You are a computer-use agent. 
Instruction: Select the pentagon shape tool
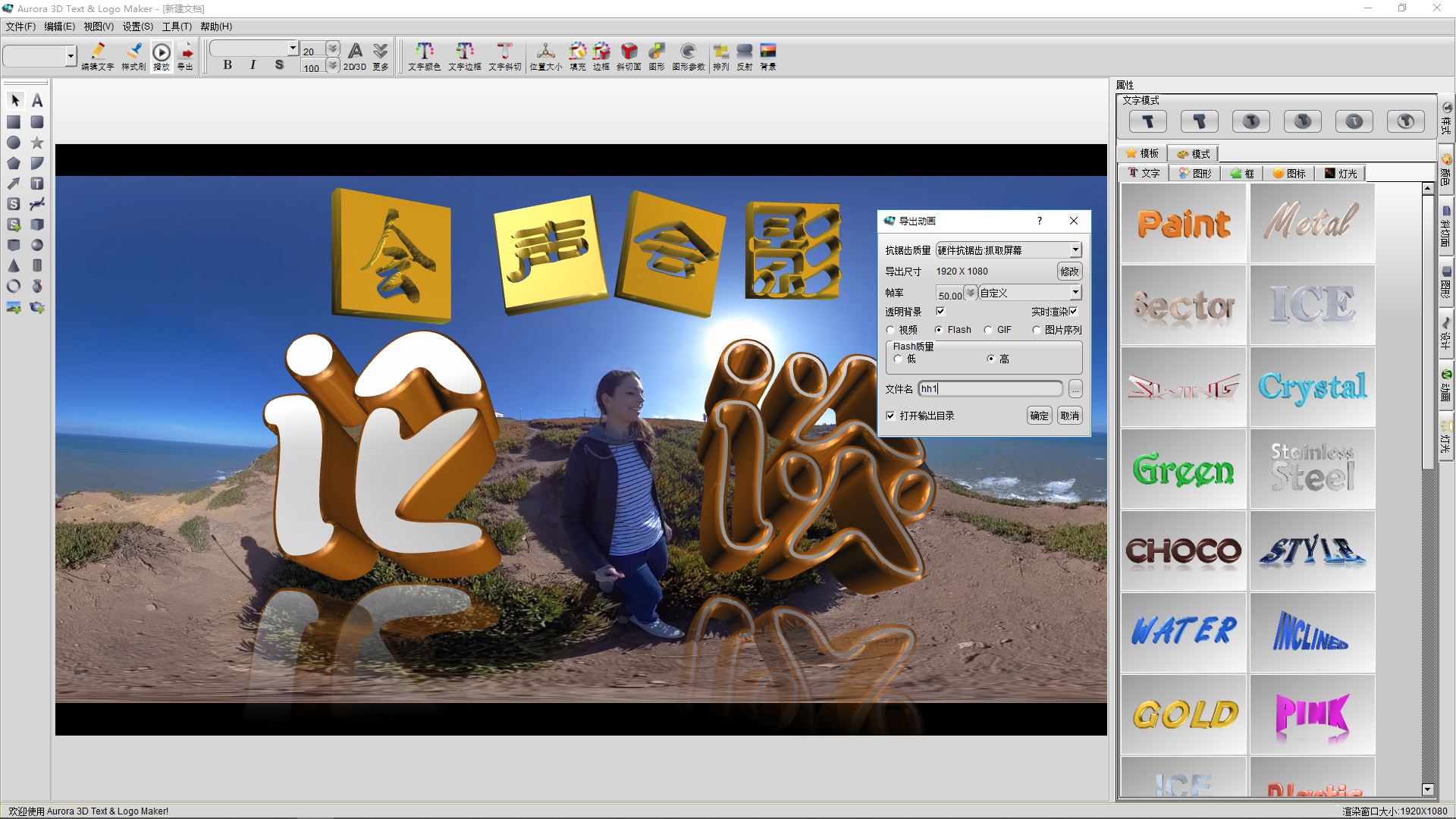[x=14, y=163]
